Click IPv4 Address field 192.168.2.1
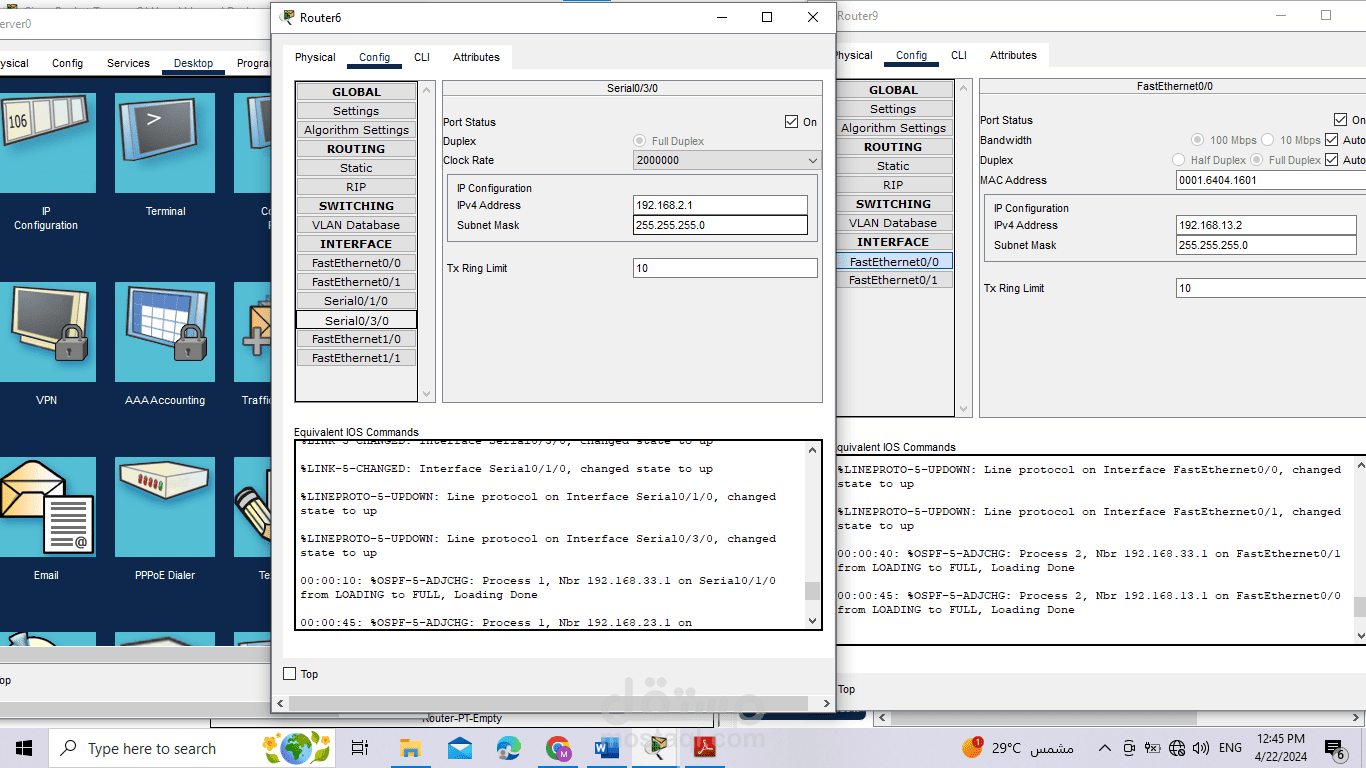 tap(720, 205)
